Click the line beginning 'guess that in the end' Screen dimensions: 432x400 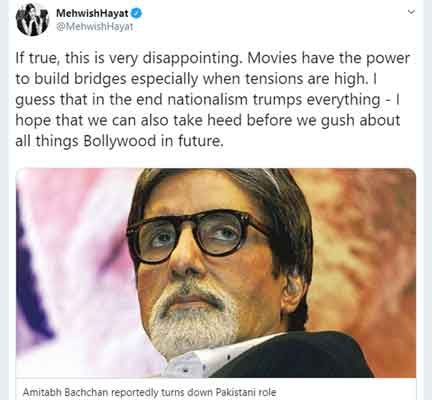click(x=207, y=100)
